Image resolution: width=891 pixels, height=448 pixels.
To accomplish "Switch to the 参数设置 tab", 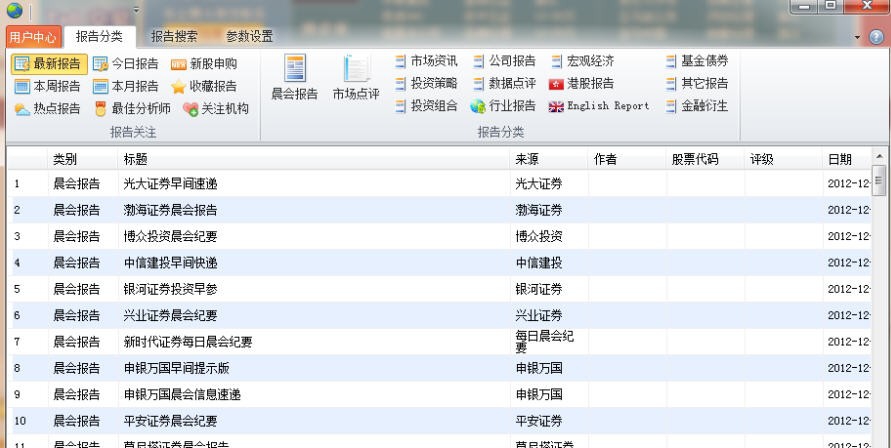I will (x=249, y=37).
